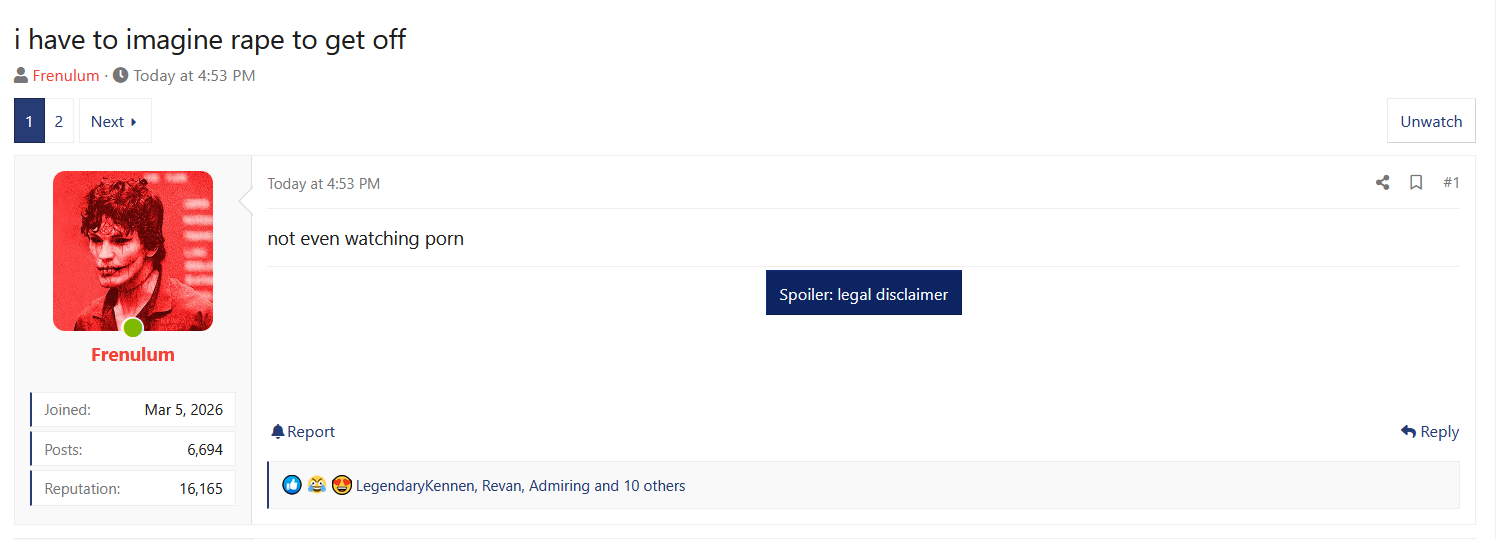
Task: Go to page 2 of thread
Action: click(59, 121)
